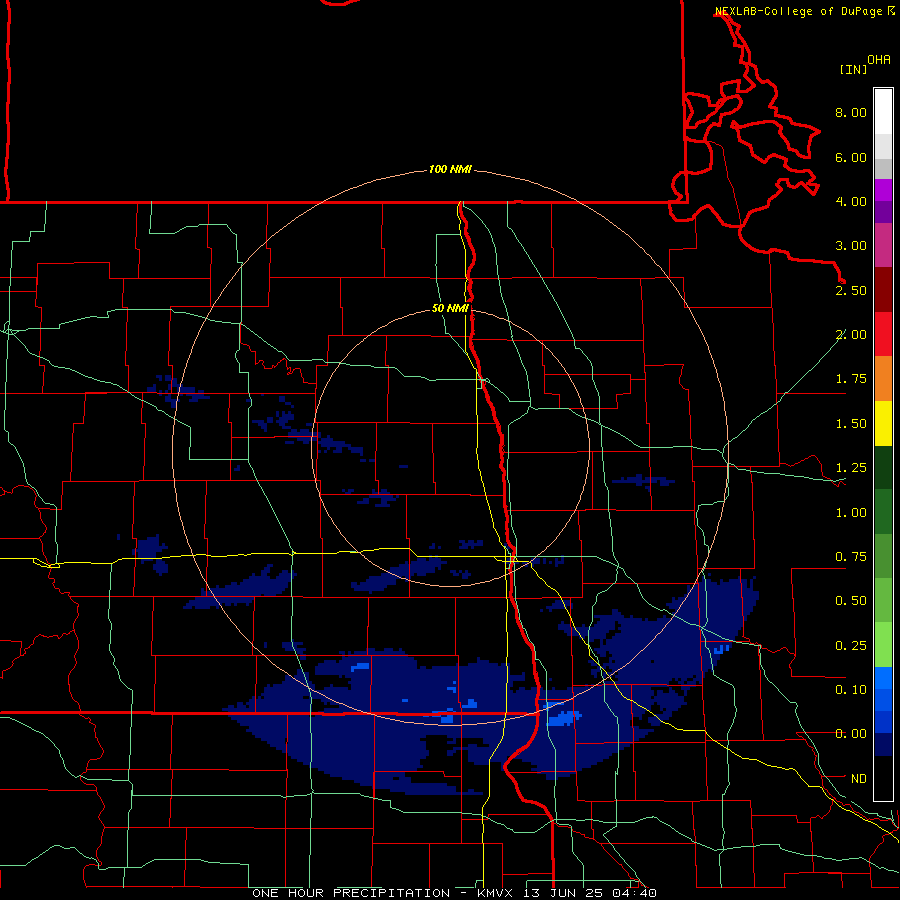Pick the light blue swatch above 0.10

883,678
